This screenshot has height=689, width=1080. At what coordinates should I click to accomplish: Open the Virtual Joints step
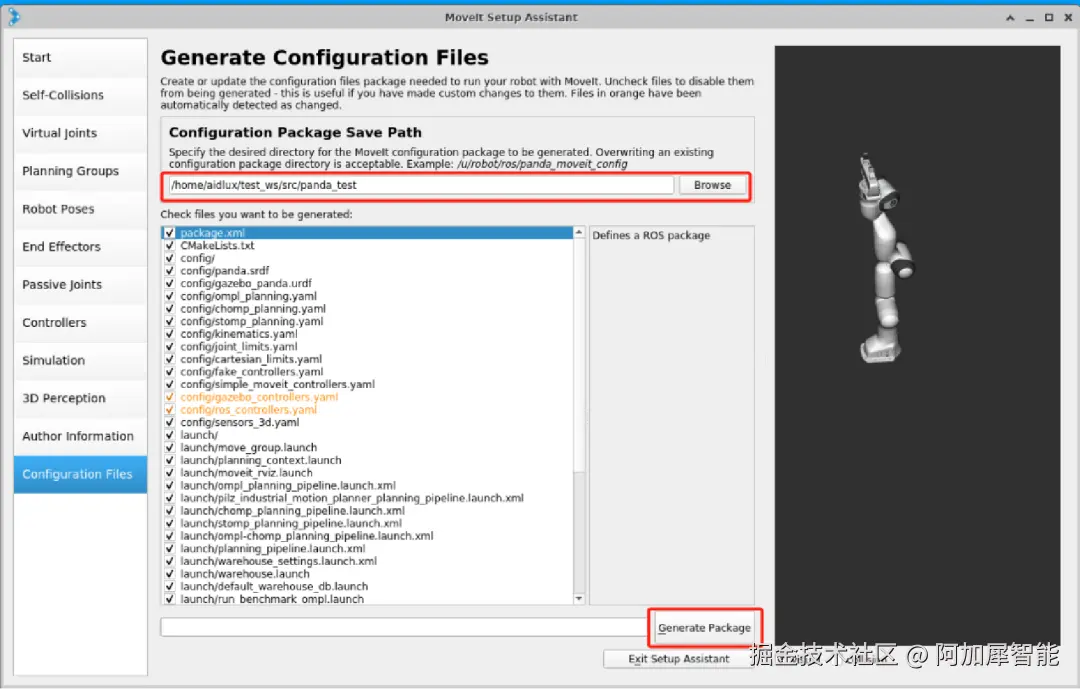coord(81,133)
